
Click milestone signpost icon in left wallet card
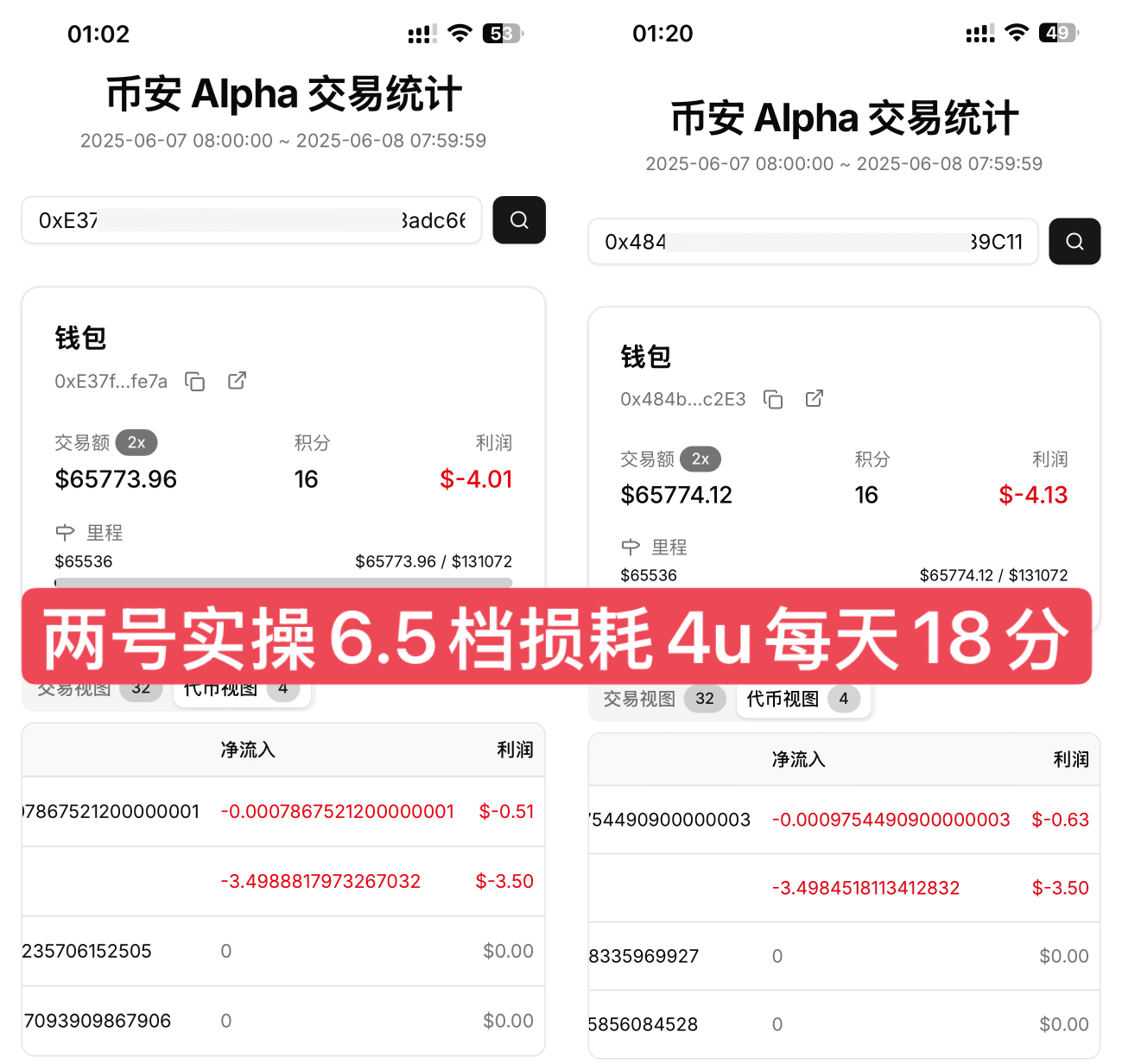point(65,533)
